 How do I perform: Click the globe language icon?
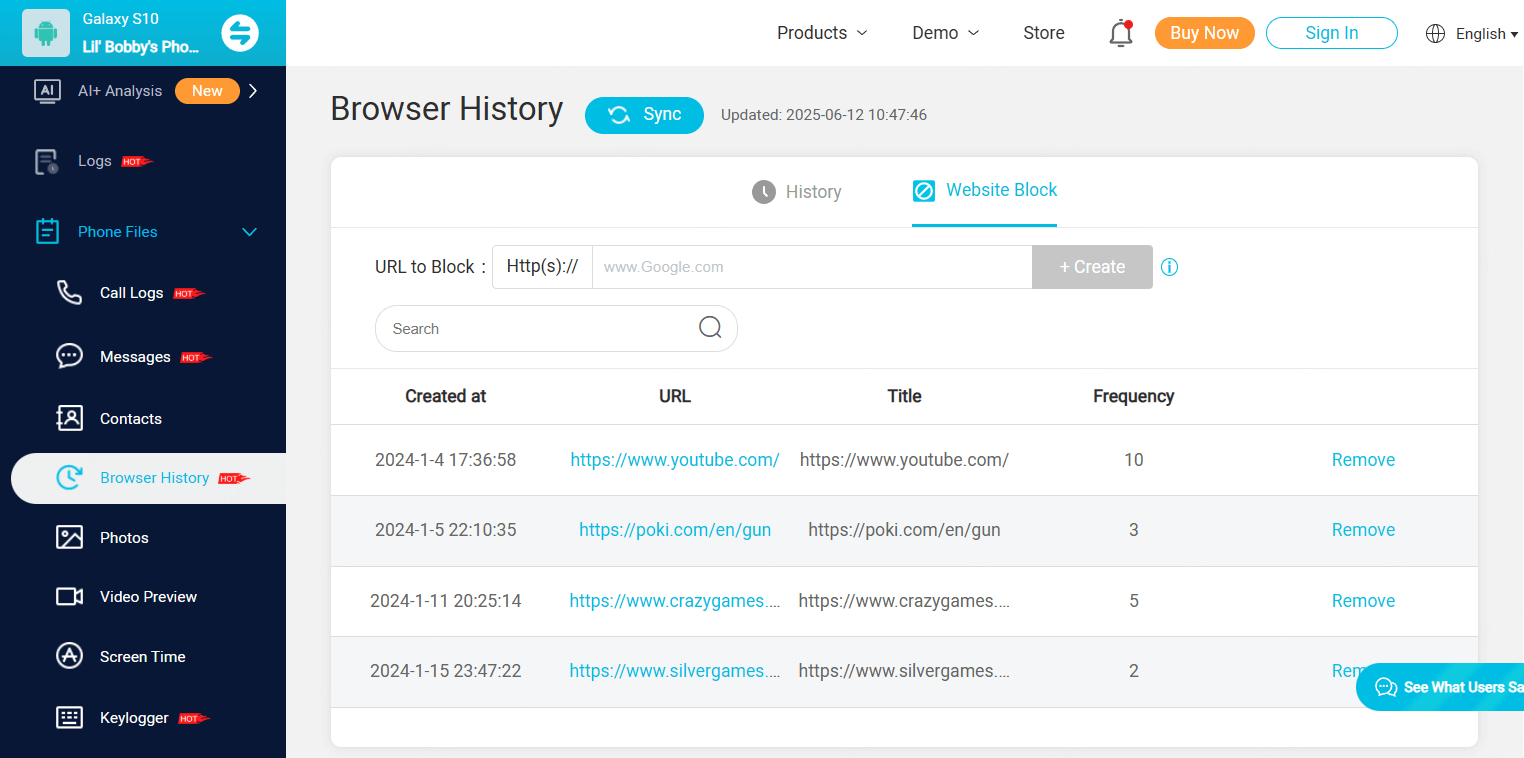(1435, 34)
